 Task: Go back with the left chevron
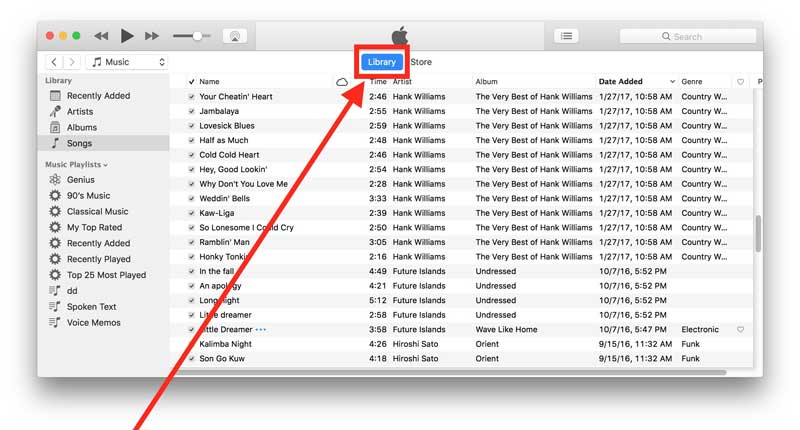coord(54,62)
